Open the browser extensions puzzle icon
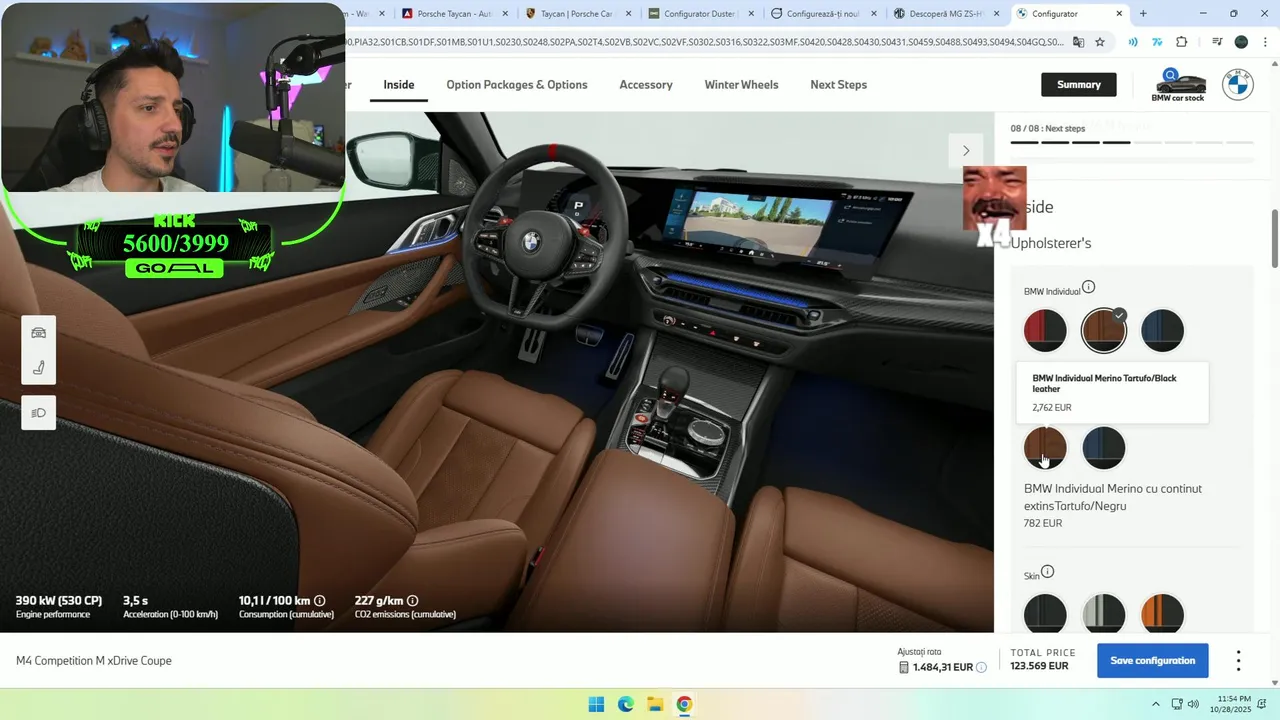The width and height of the screenshot is (1280, 720). click(x=1182, y=42)
